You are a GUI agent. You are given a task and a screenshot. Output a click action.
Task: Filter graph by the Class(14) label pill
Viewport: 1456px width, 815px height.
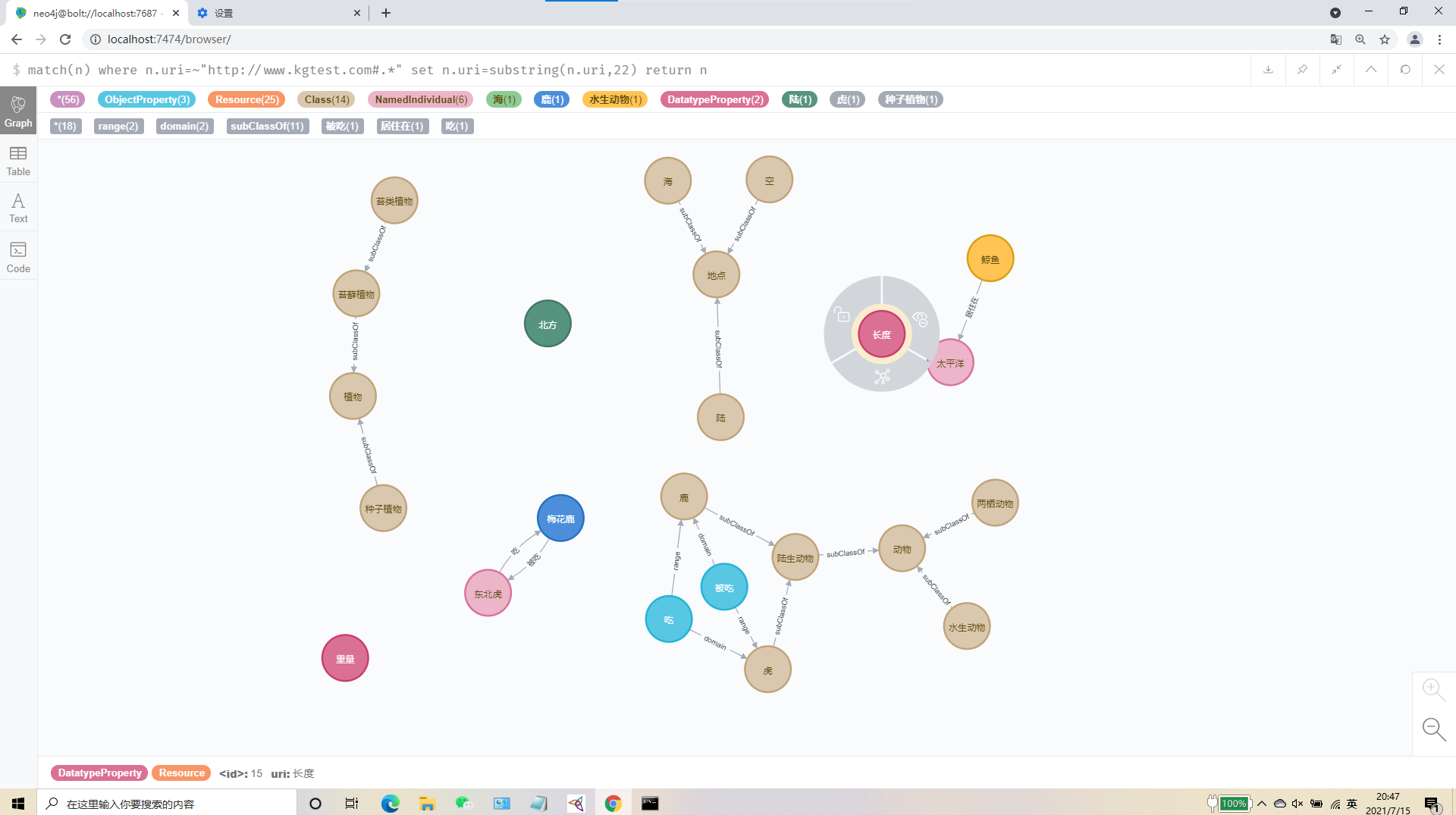click(326, 99)
